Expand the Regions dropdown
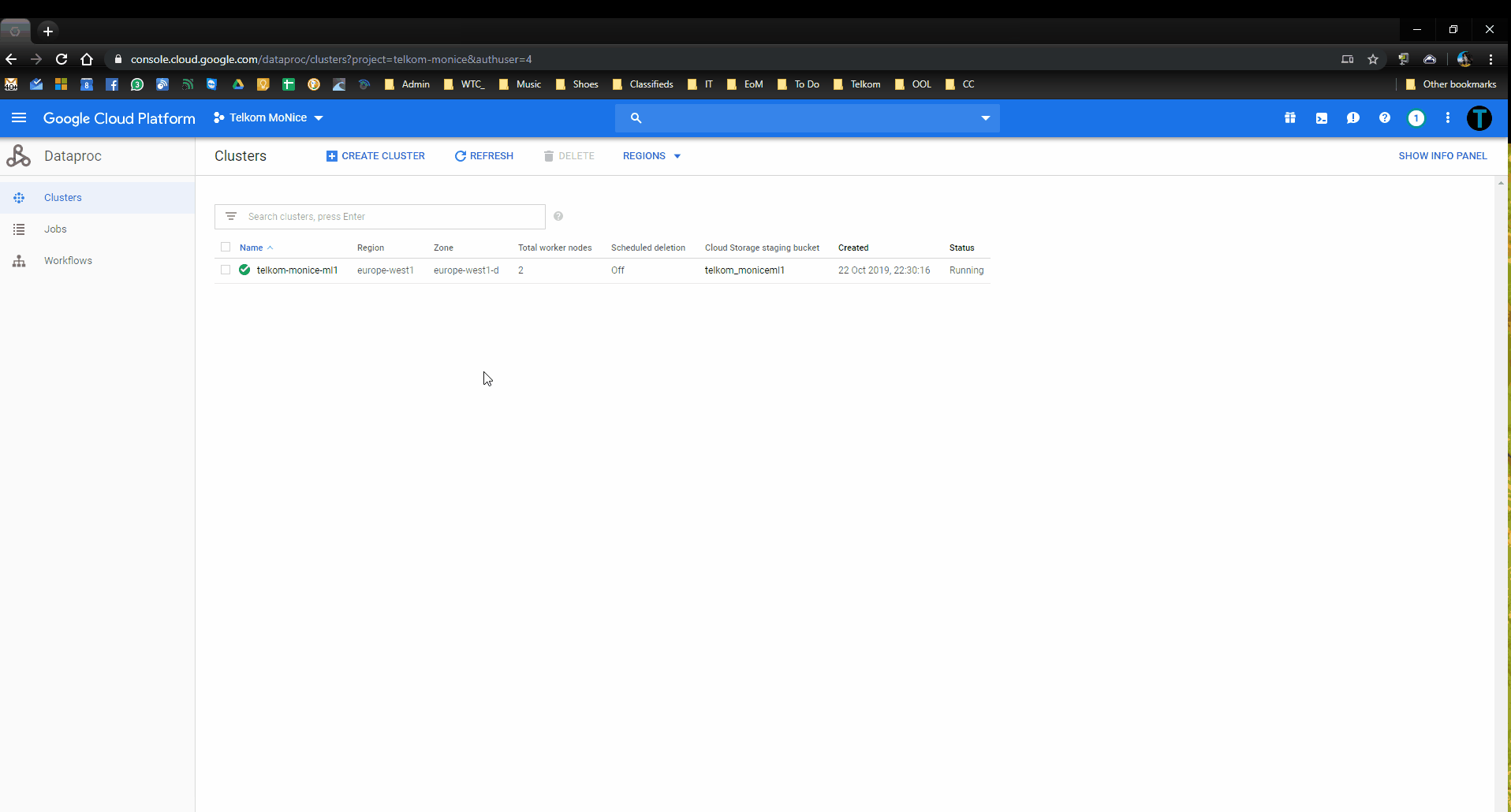Viewport: 1511px width, 812px height. [x=652, y=156]
